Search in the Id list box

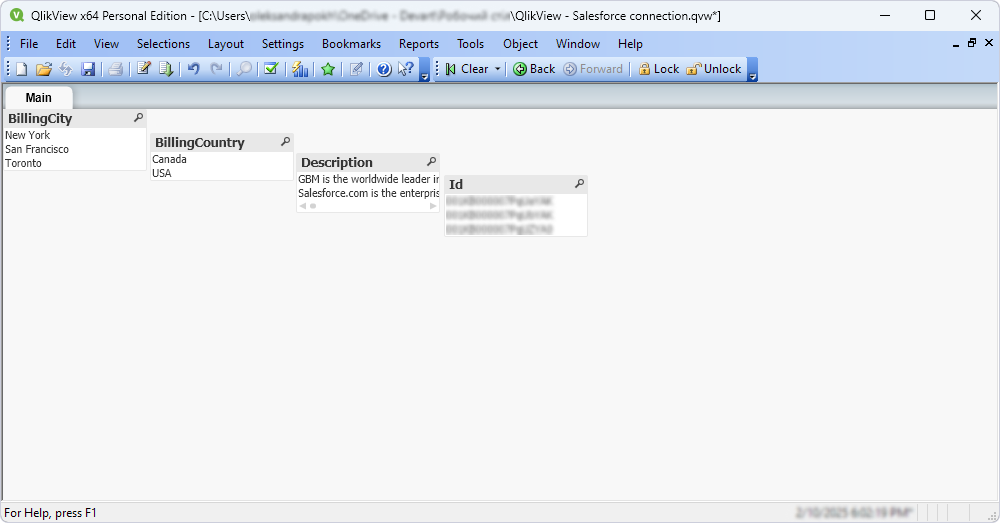(579, 184)
